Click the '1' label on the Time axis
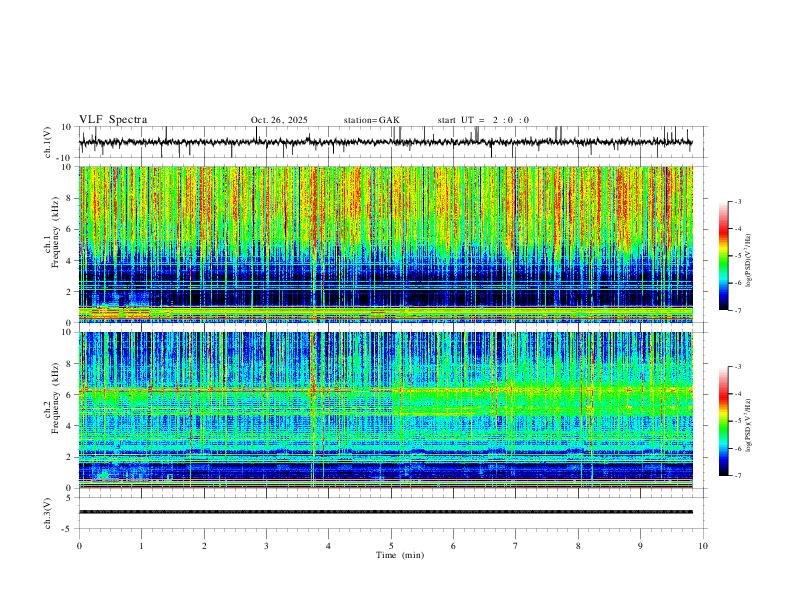The height and width of the screenshot is (612, 792). click(141, 546)
